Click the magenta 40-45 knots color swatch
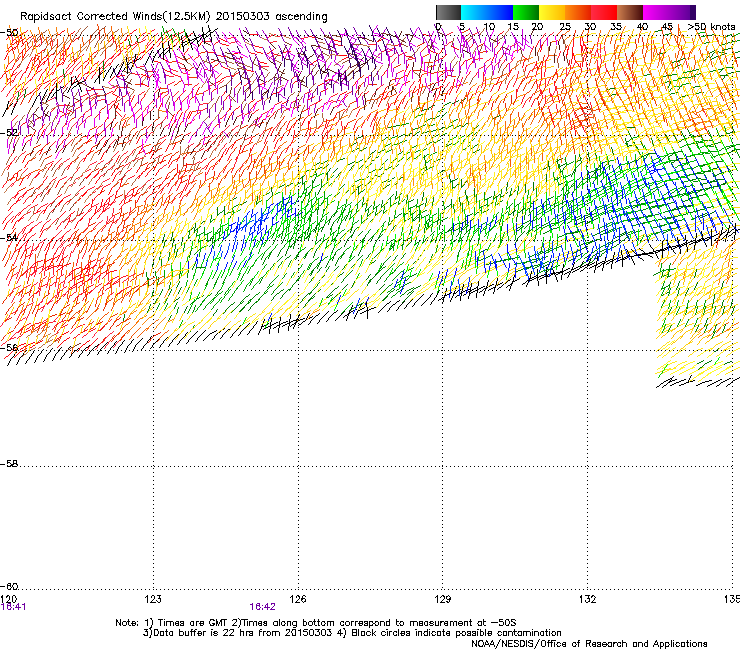Image resolution: width=740 pixels, height=650 pixels. tap(656, 12)
